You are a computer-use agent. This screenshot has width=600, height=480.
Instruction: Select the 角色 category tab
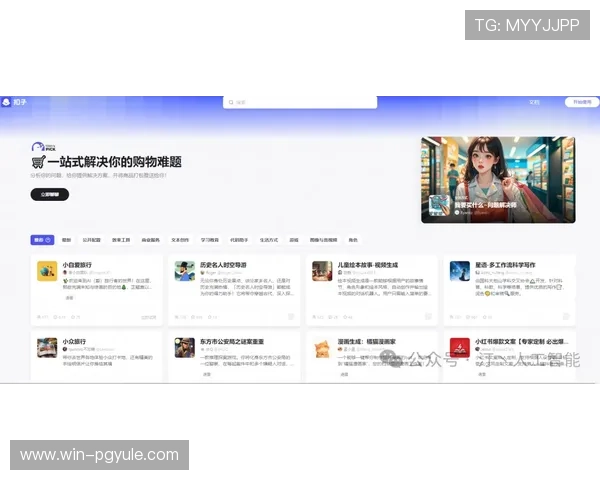pyautogui.click(x=353, y=240)
